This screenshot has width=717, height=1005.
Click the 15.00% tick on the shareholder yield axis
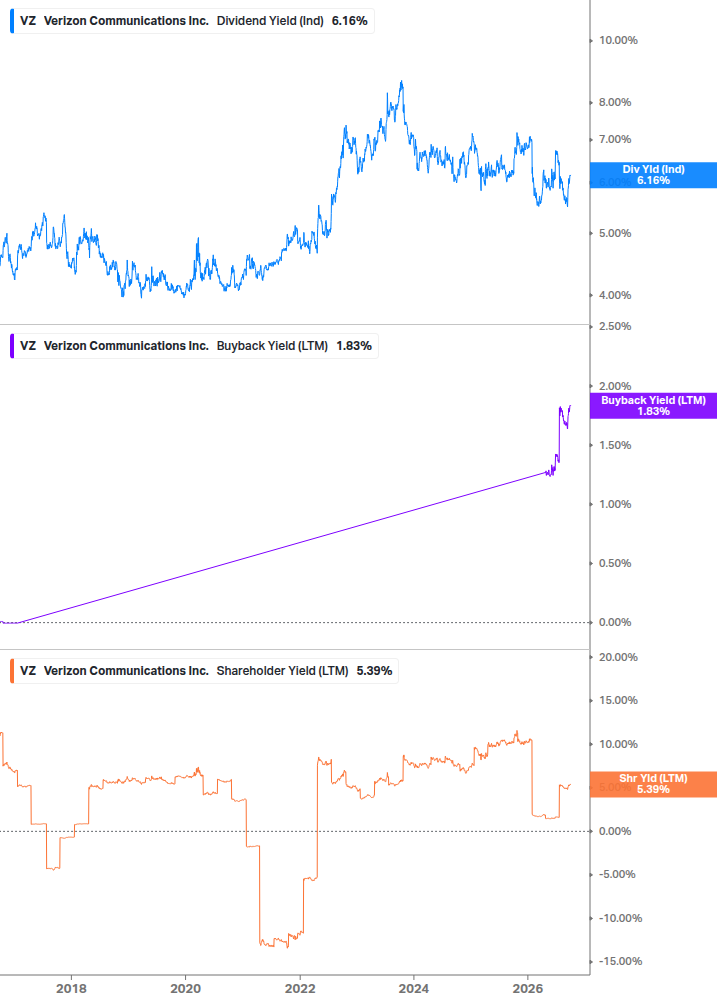(x=618, y=701)
